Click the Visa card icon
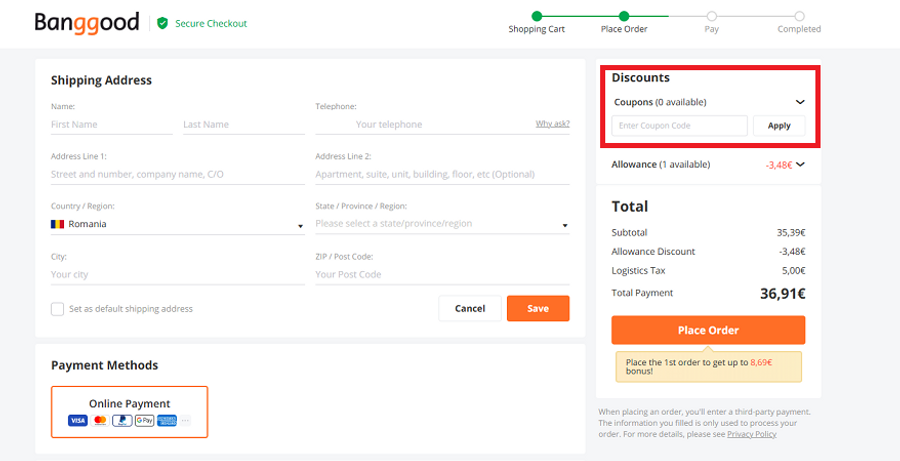This screenshot has width=900, height=461. [x=78, y=420]
